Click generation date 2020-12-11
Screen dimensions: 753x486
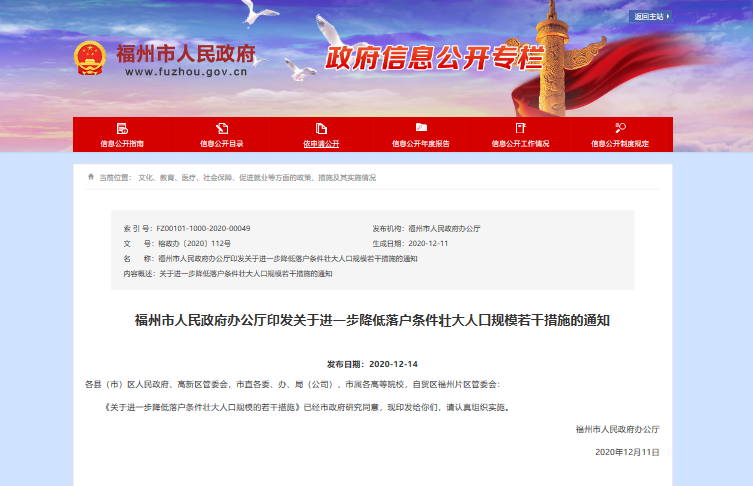428,243
